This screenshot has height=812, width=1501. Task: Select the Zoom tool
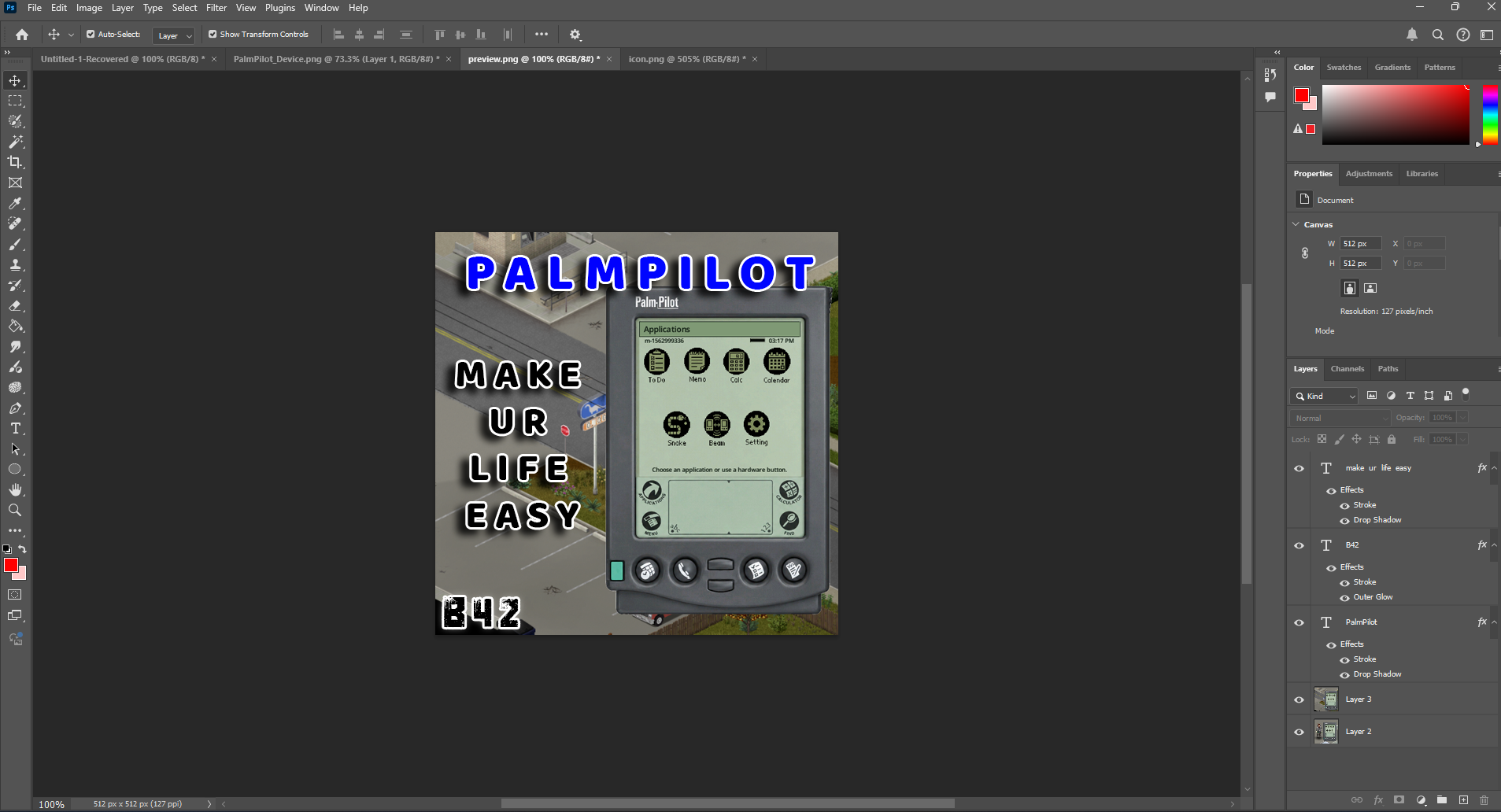15,510
